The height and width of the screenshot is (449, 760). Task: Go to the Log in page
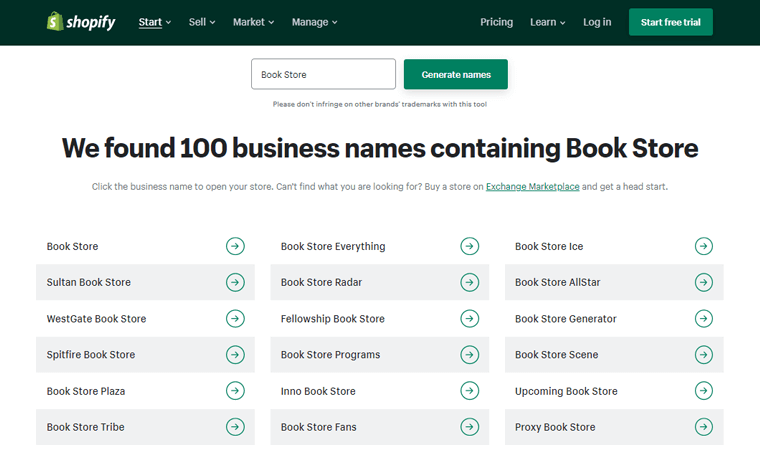pyautogui.click(x=597, y=22)
